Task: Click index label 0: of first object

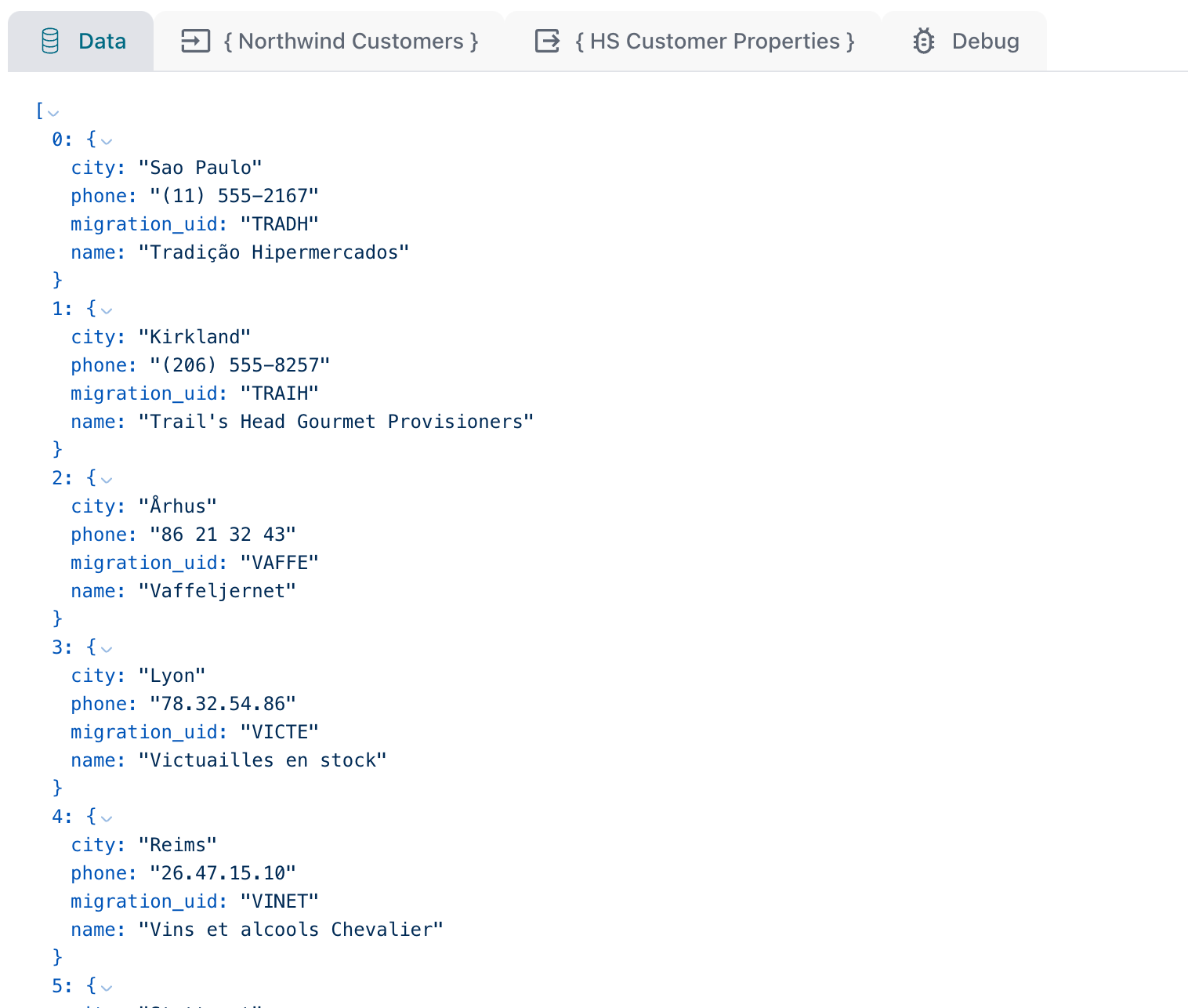Action: pos(63,140)
